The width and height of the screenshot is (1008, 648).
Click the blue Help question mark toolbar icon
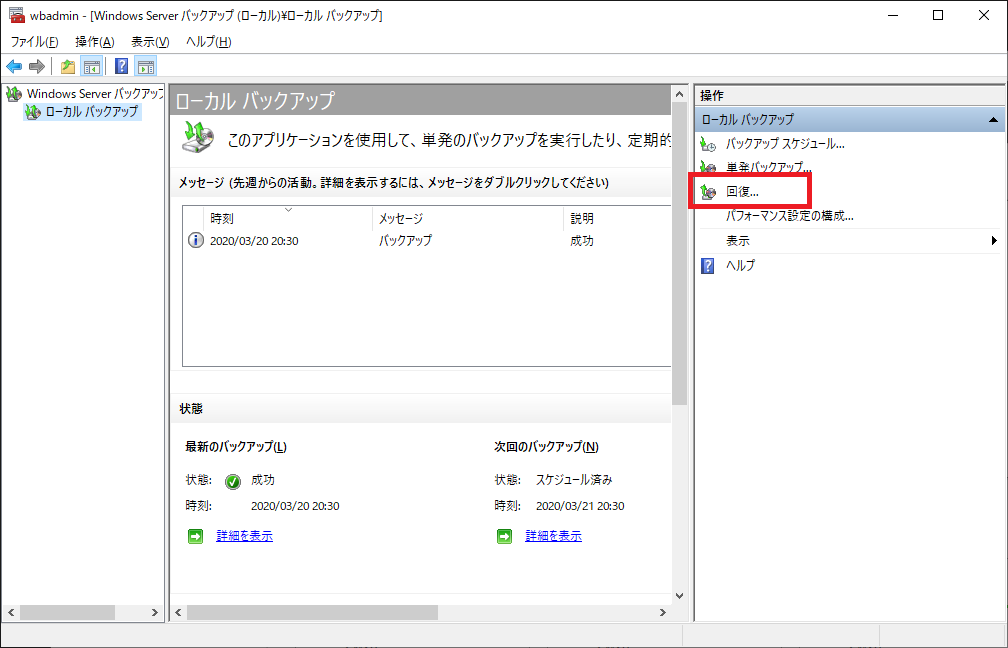121,67
